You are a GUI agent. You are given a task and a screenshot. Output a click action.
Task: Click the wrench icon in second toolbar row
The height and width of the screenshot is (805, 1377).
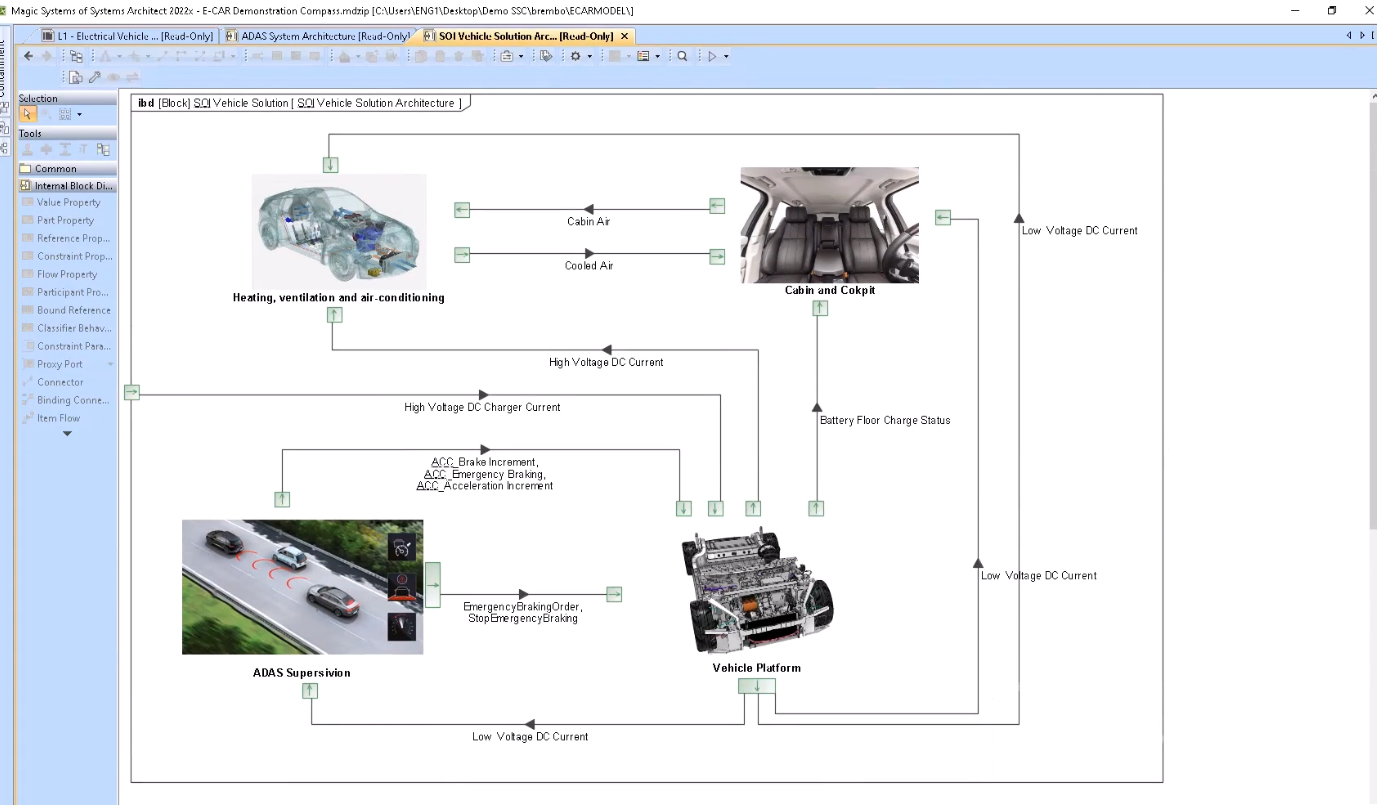[95, 77]
